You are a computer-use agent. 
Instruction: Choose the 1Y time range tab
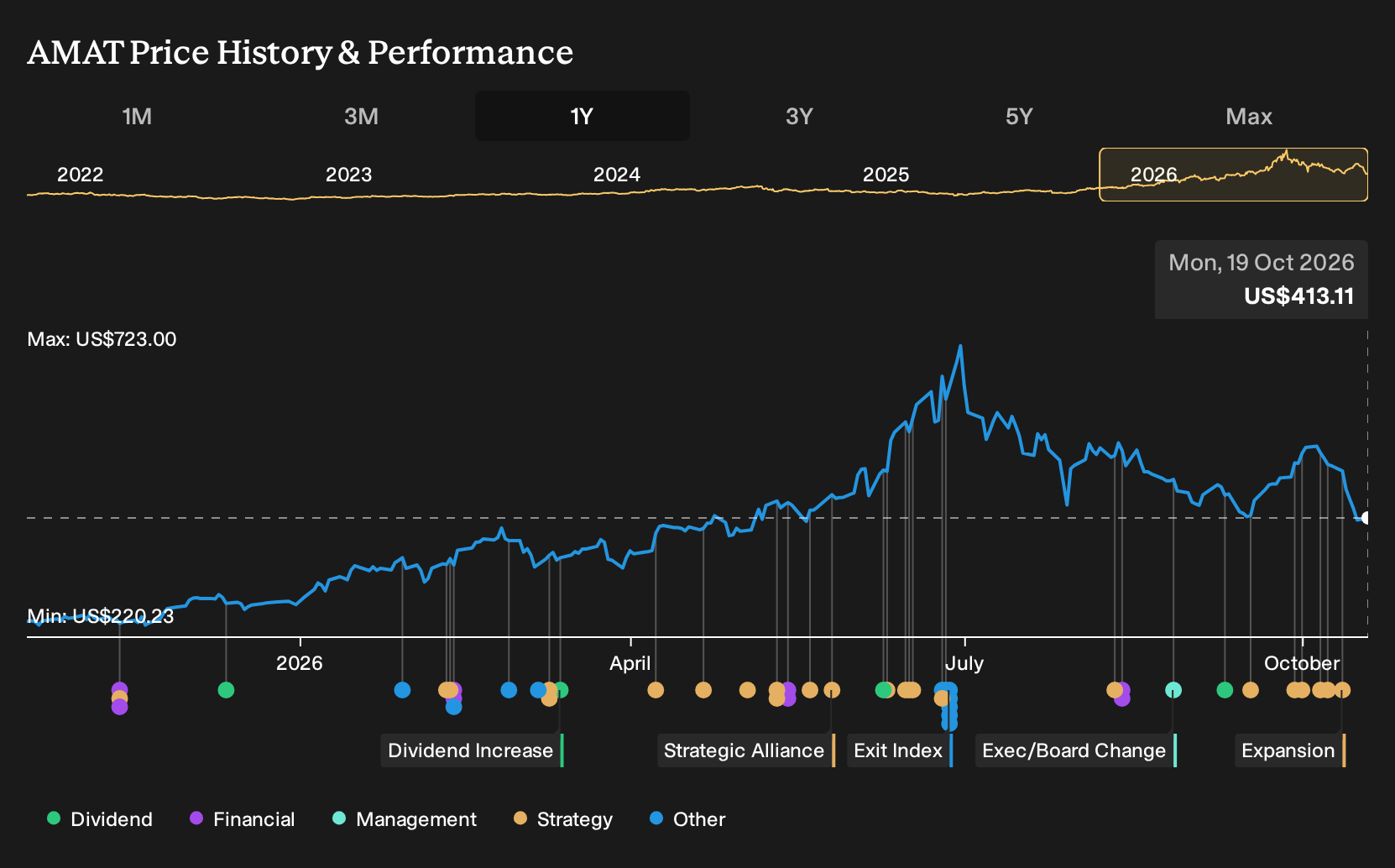tap(583, 116)
